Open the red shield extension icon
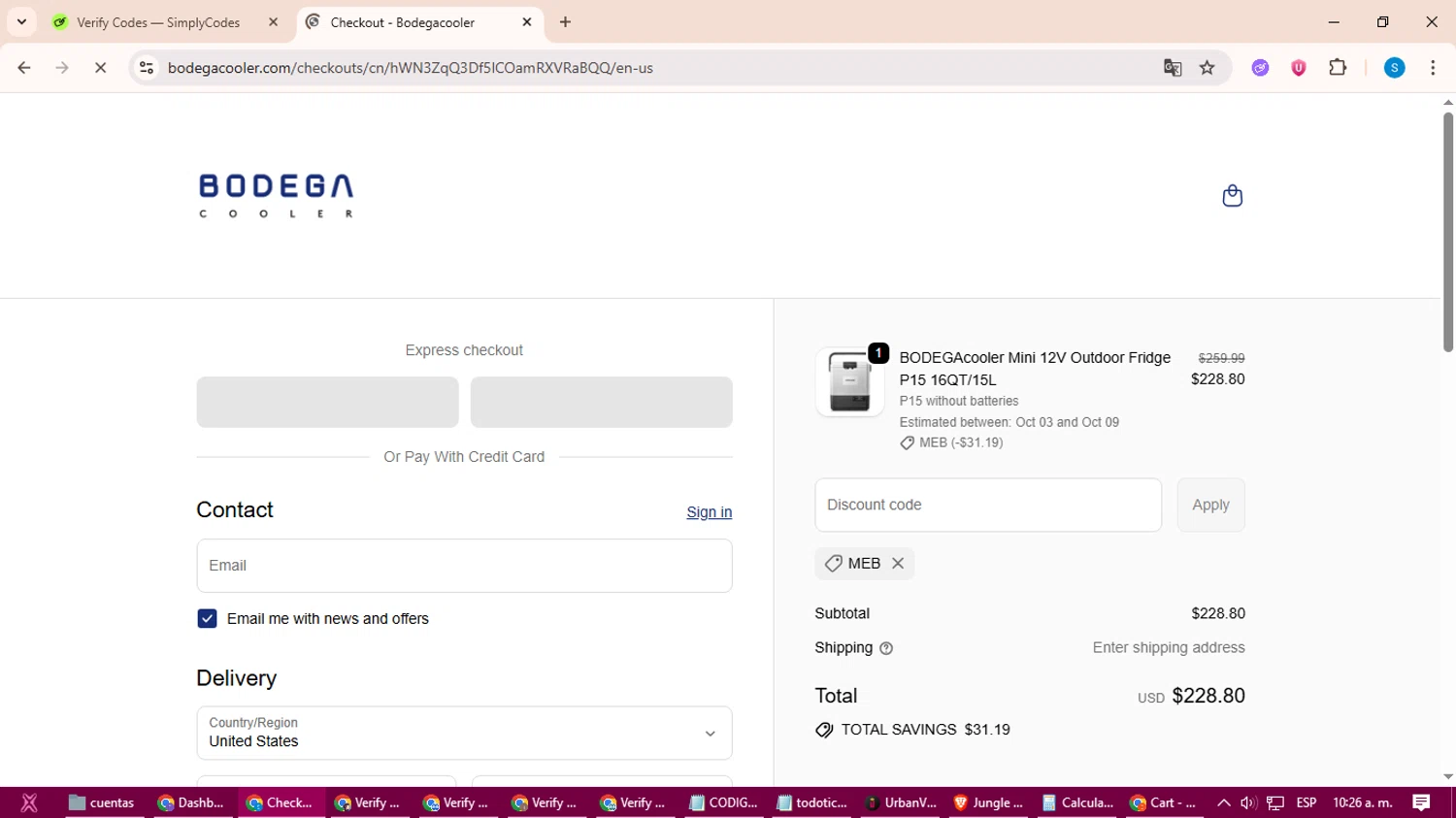The image size is (1456, 818). coord(1299,68)
